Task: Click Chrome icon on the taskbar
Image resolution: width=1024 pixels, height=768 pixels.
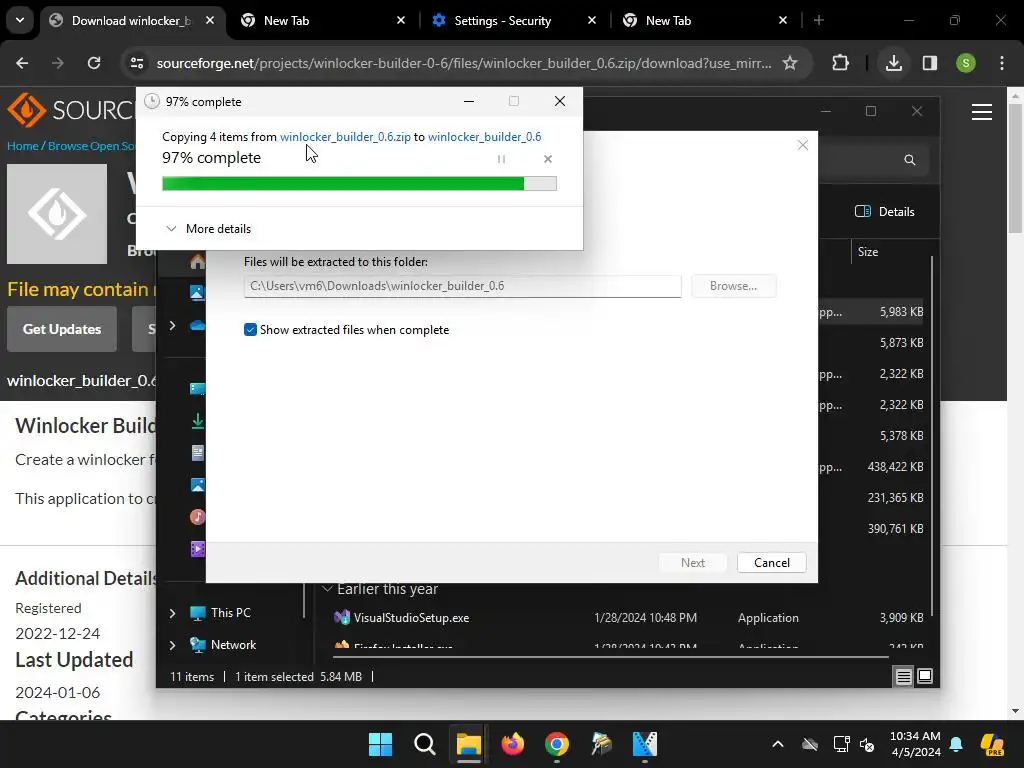Action: click(x=556, y=744)
